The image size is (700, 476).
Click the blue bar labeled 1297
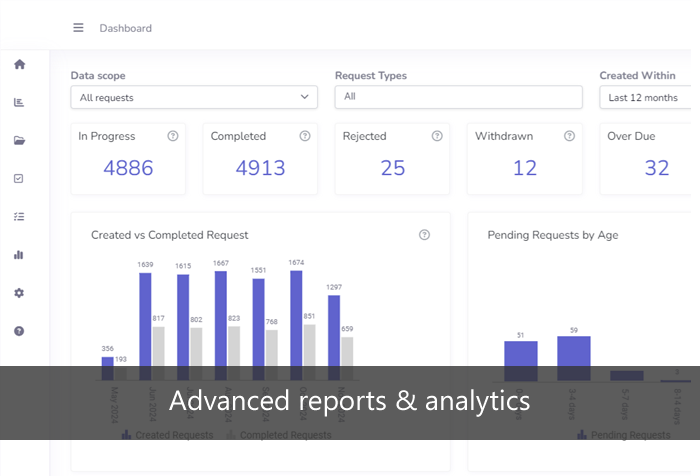334,338
